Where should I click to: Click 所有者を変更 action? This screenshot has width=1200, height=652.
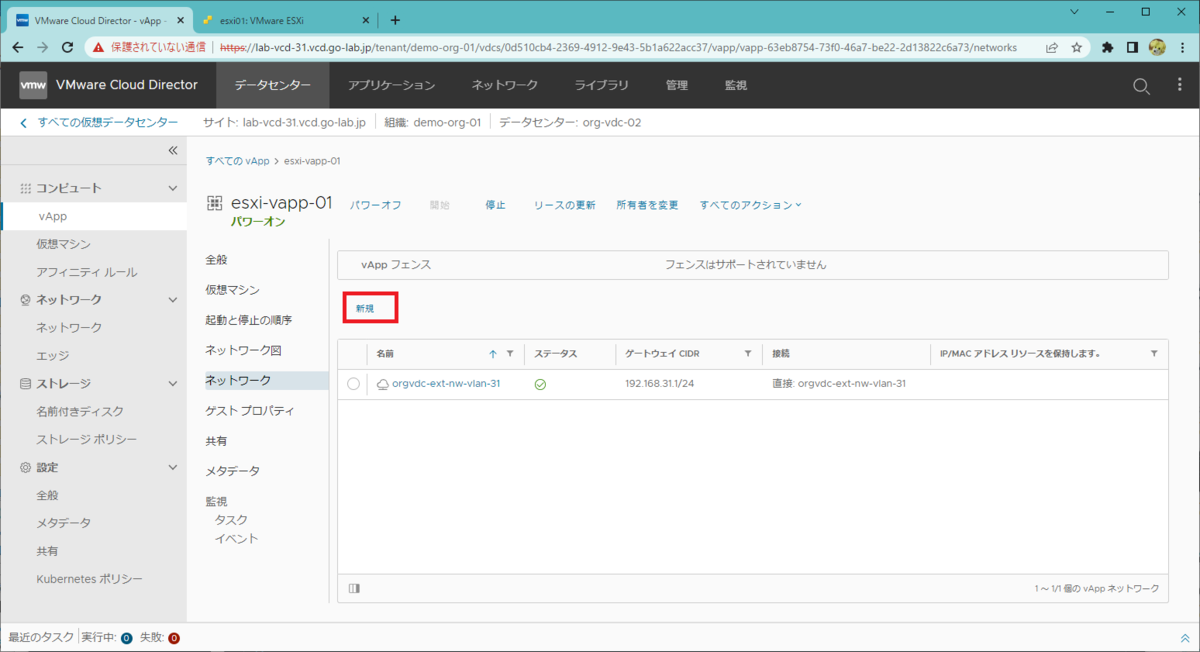coord(647,205)
